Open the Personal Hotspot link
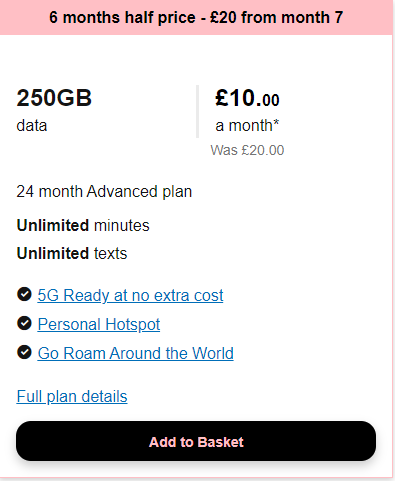This screenshot has width=395, height=481. pyautogui.click(x=99, y=324)
